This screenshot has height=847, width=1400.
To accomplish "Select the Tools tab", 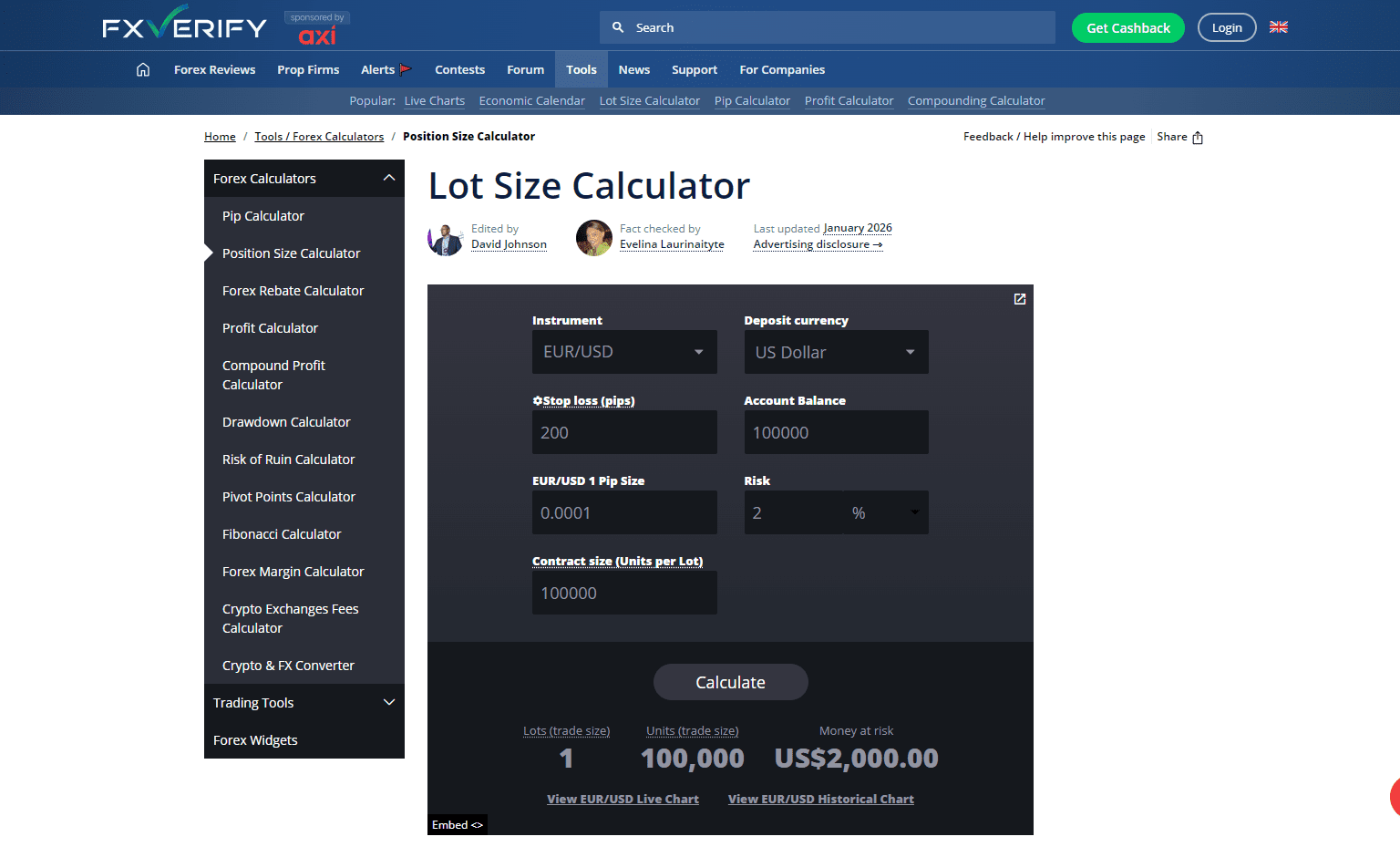I will (x=581, y=69).
